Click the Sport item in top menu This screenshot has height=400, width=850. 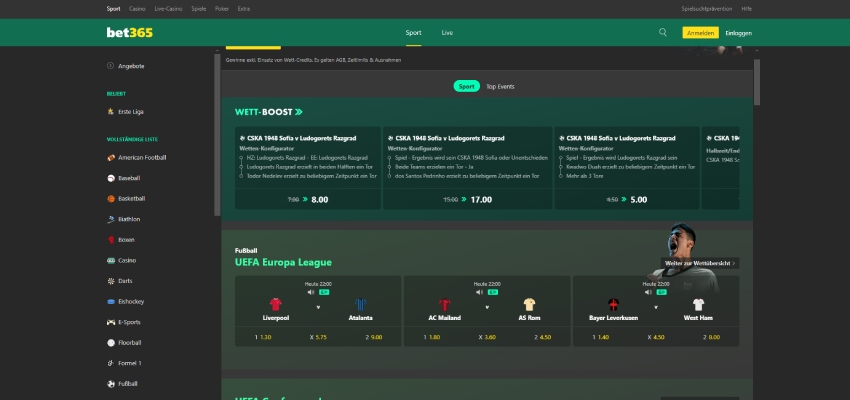[x=113, y=9]
